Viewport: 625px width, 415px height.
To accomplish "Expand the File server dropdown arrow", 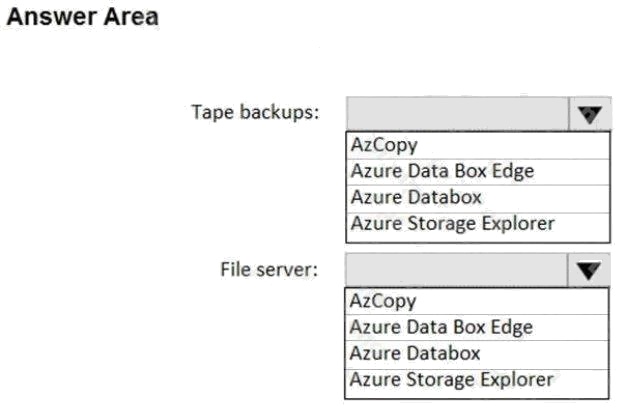I will (x=588, y=270).
